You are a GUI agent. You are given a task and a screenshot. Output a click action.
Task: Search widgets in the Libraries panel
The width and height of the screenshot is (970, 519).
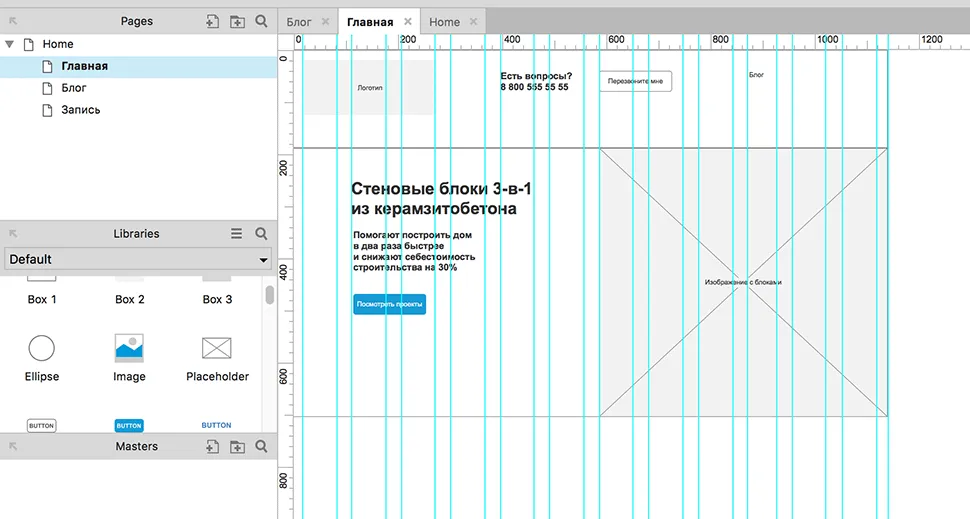(261, 233)
